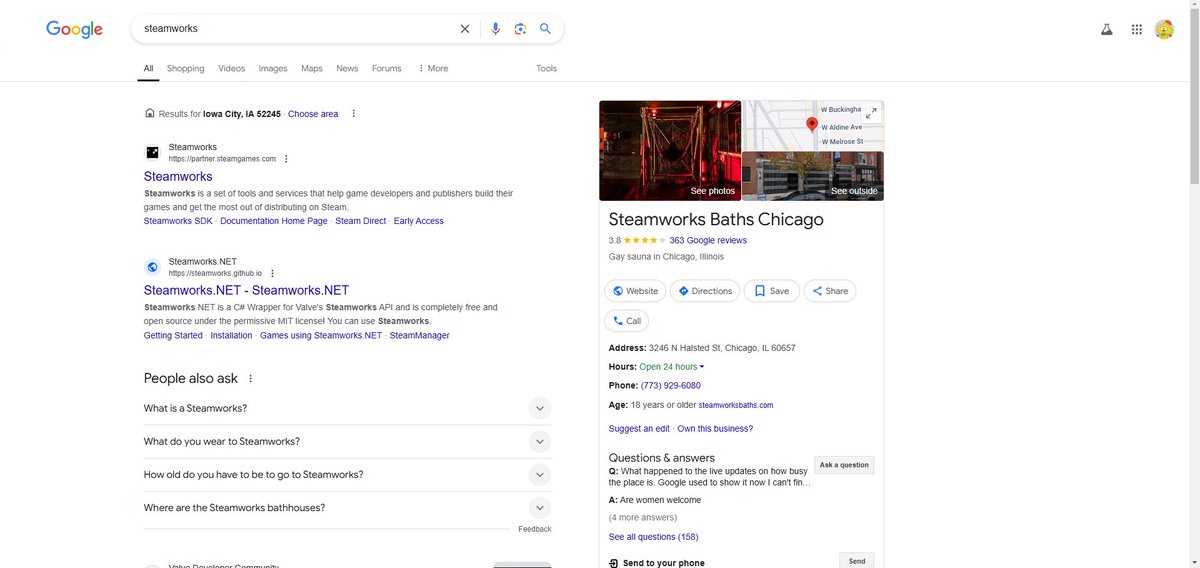Clear the search box text
The height and width of the screenshot is (568, 1200).
click(x=464, y=29)
